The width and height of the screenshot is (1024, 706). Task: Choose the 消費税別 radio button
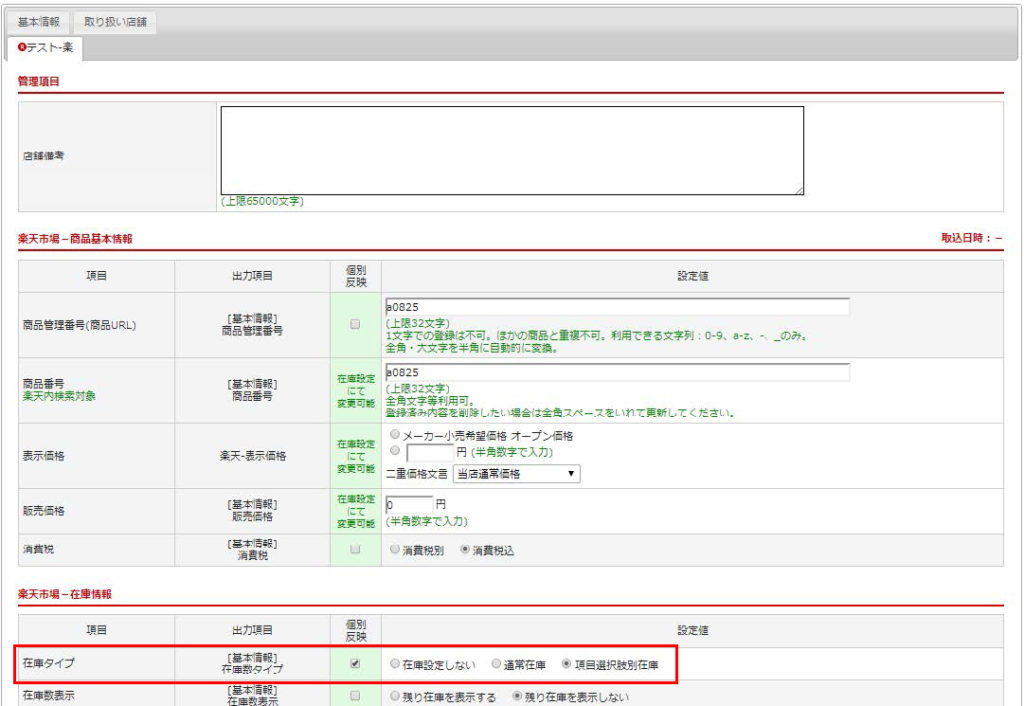tap(395, 550)
